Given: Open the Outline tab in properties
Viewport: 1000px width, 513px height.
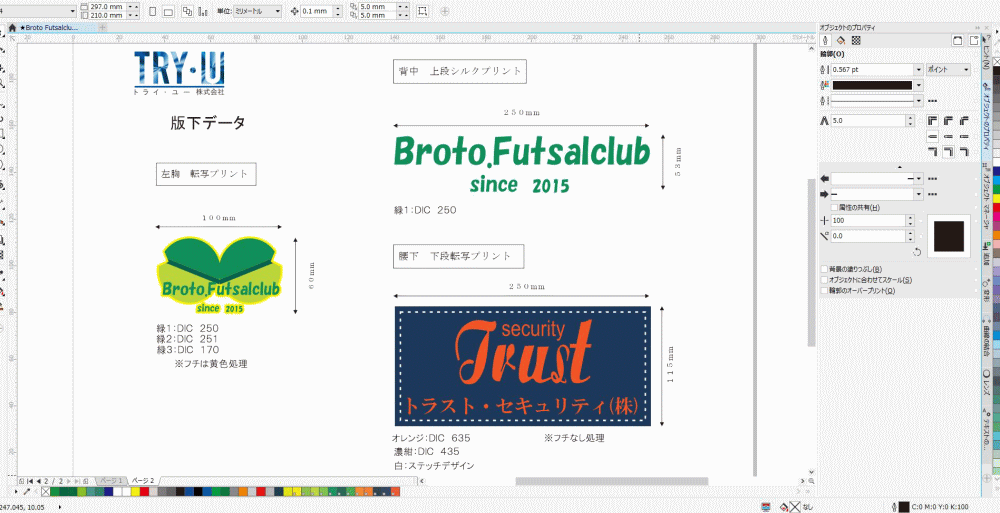Looking at the screenshot, I should click(826, 40).
